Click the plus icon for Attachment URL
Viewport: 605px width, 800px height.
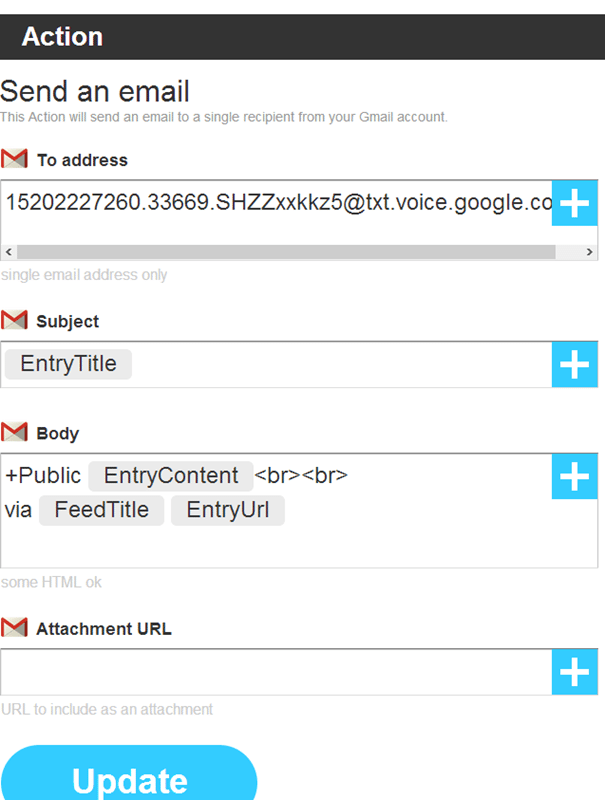[574, 672]
